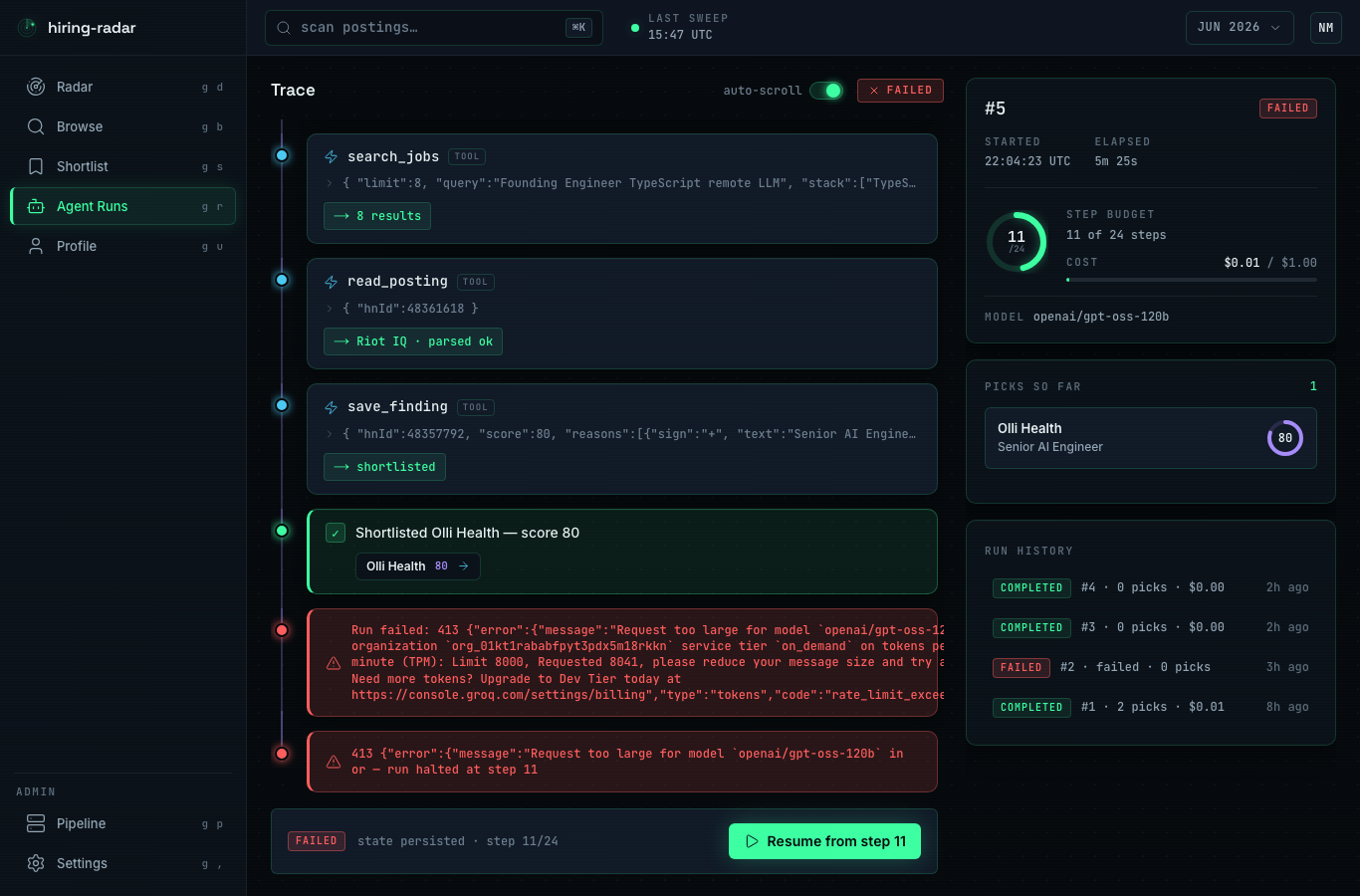Click the scan postings search field
1360x896 pixels.
434,28
